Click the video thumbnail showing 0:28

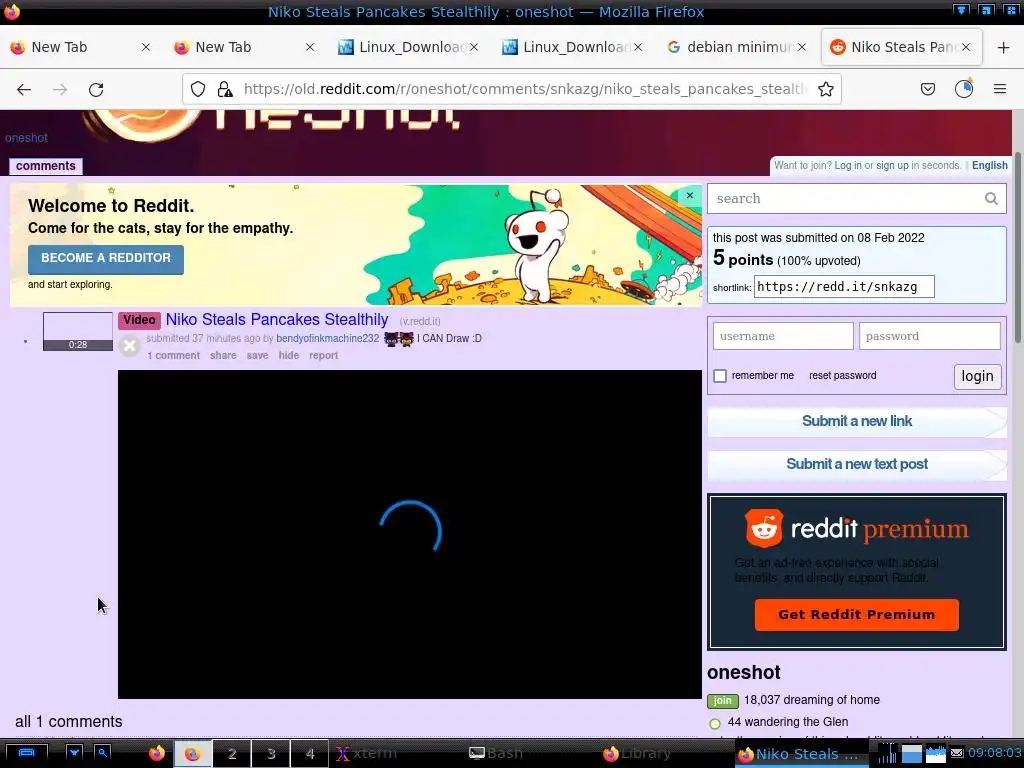click(78, 332)
